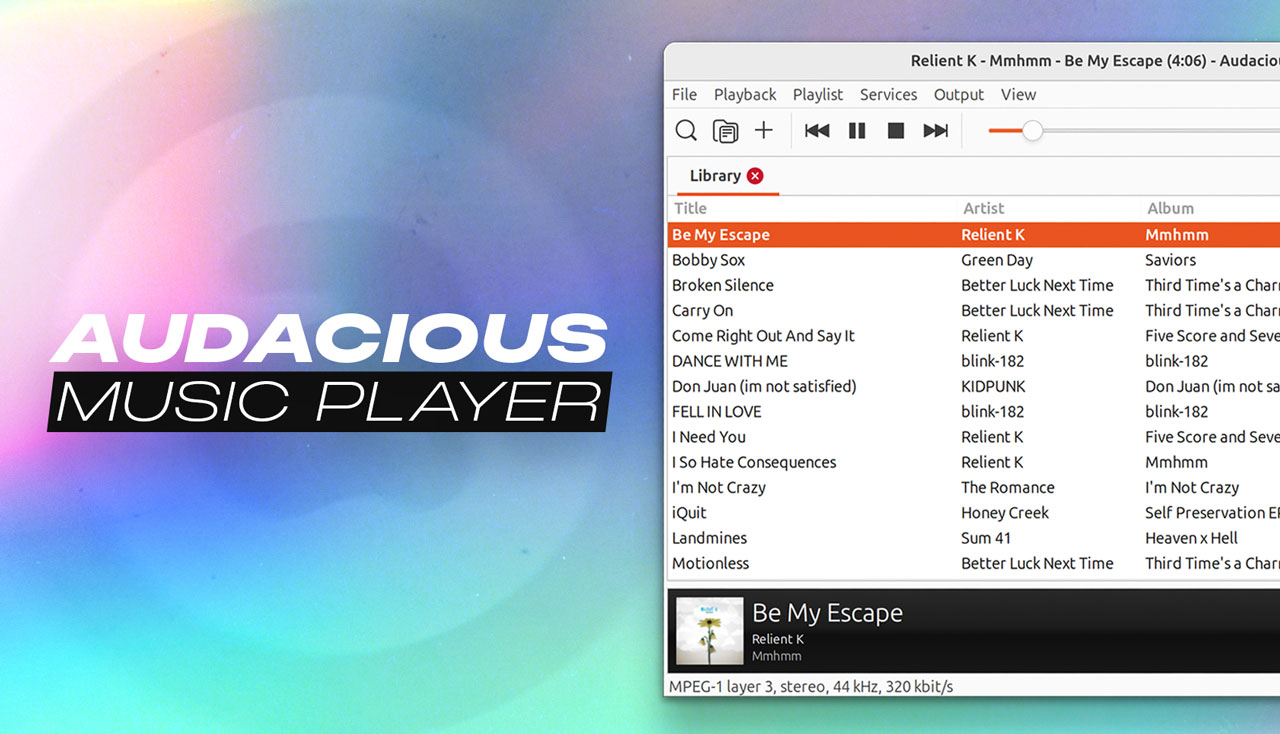1280x734 pixels.
Task: Select the song Bobby Sox
Action: point(709,260)
